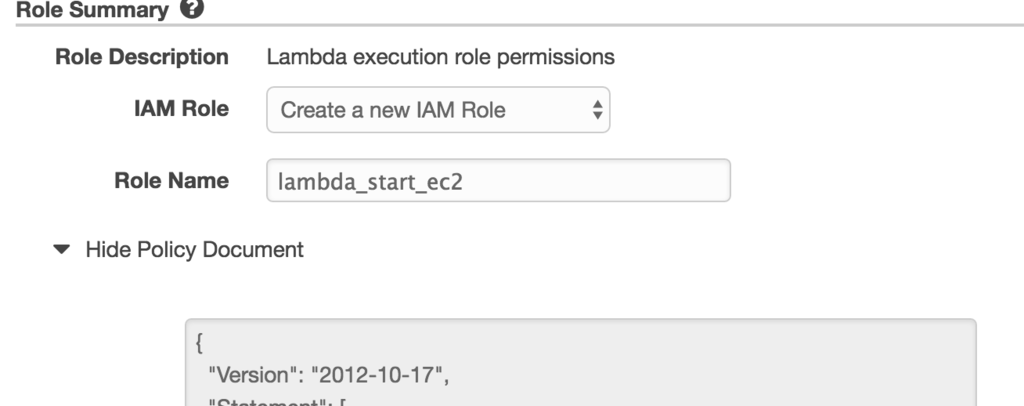Select the "Create a new IAM Role" option text

pyautogui.click(x=393, y=110)
